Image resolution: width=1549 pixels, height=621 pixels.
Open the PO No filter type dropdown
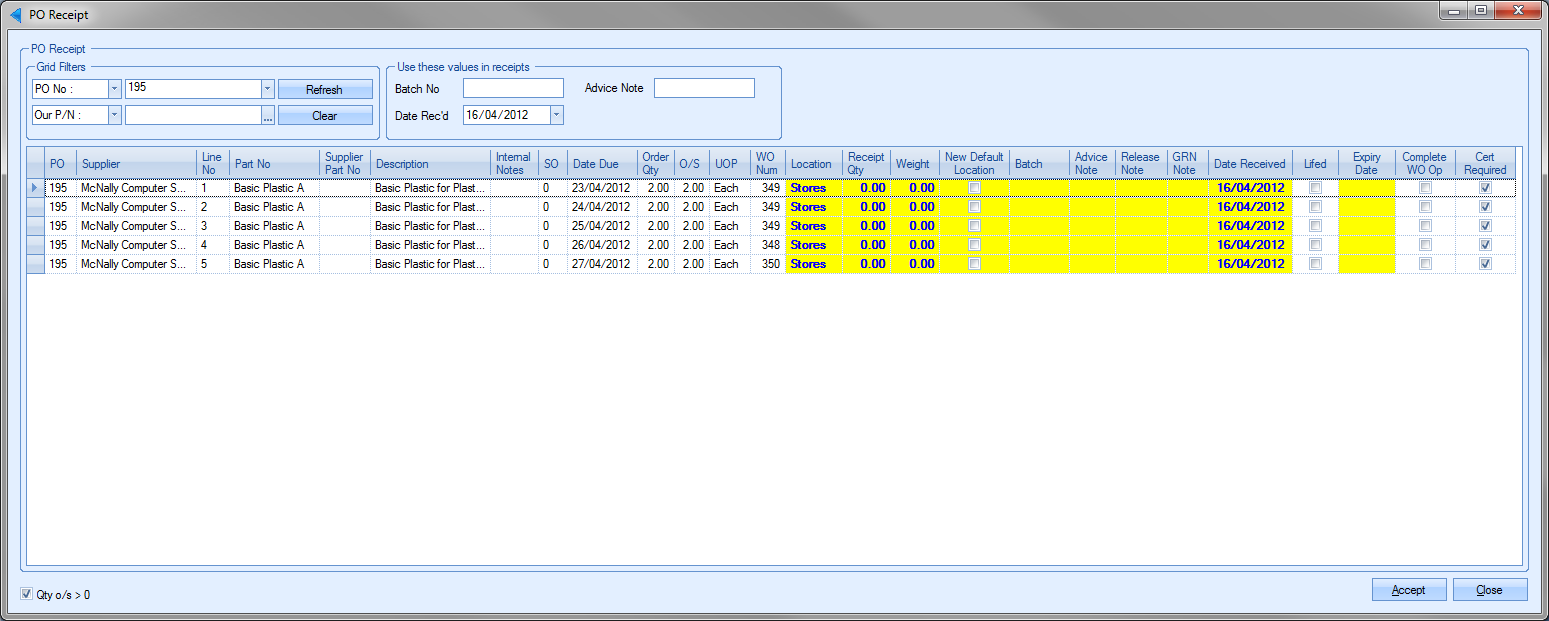(x=114, y=89)
